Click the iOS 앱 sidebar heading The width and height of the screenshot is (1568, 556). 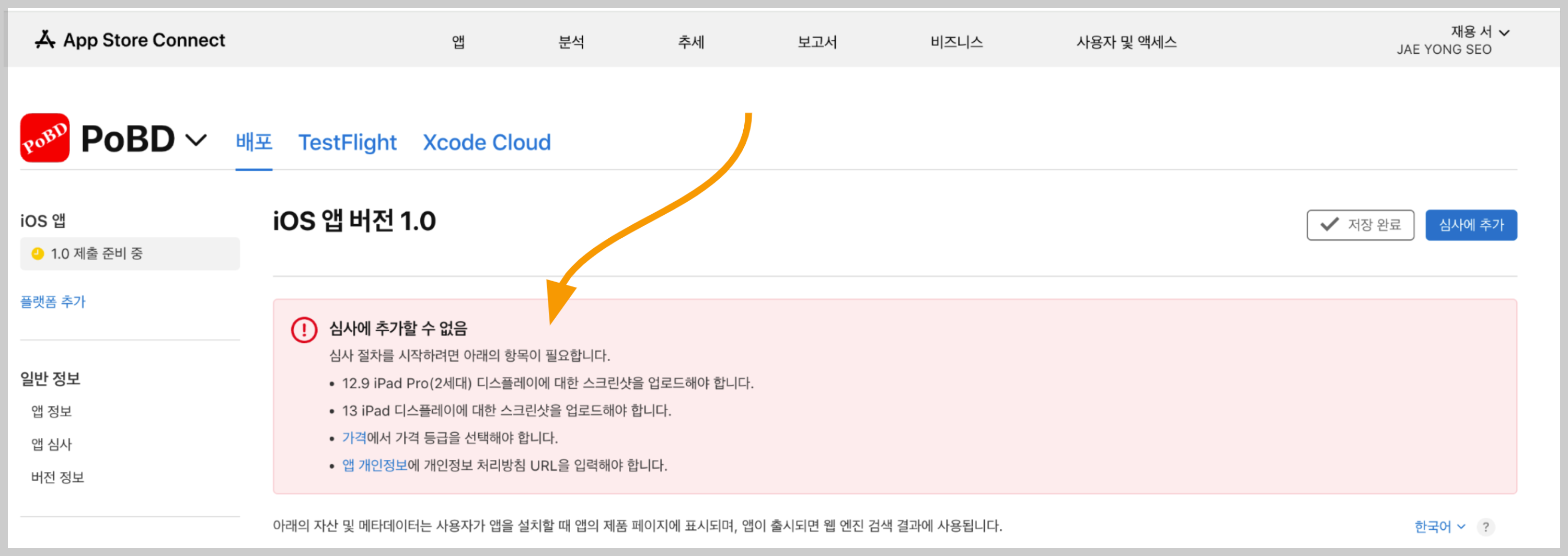[43, 221]
